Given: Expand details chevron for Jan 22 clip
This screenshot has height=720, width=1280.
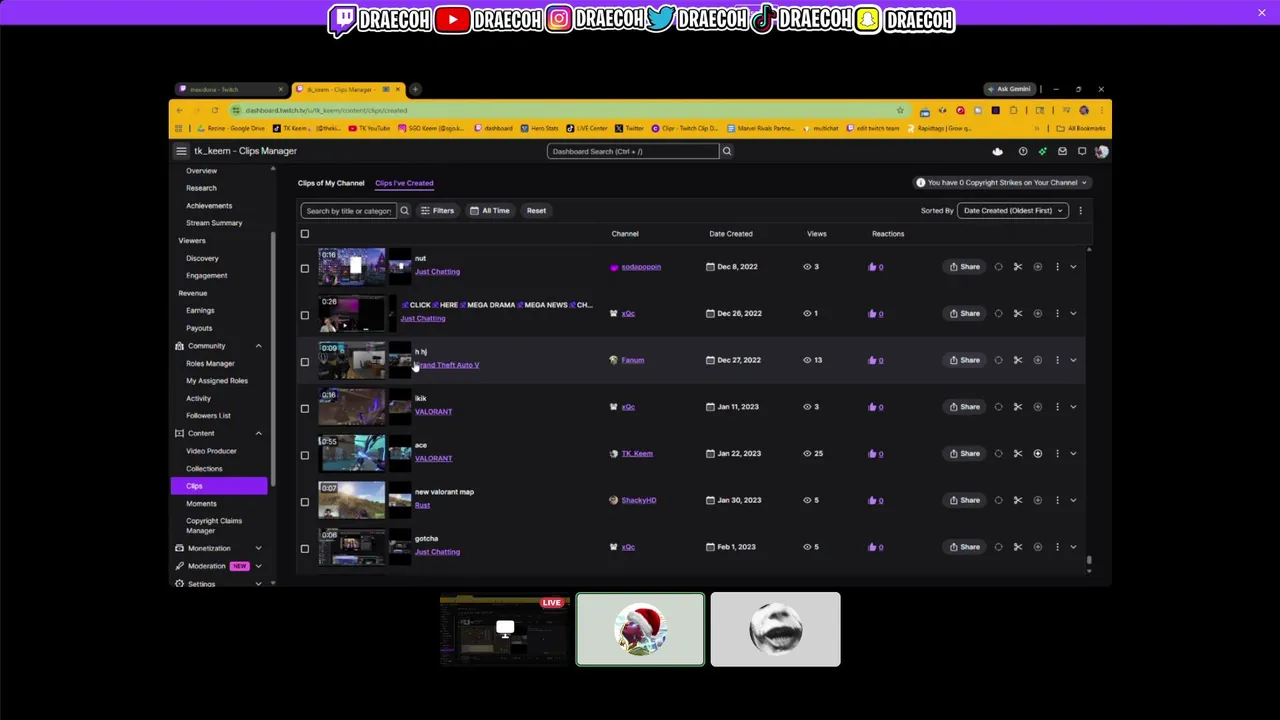Looking at the screenshot, I should [1073, 453].
